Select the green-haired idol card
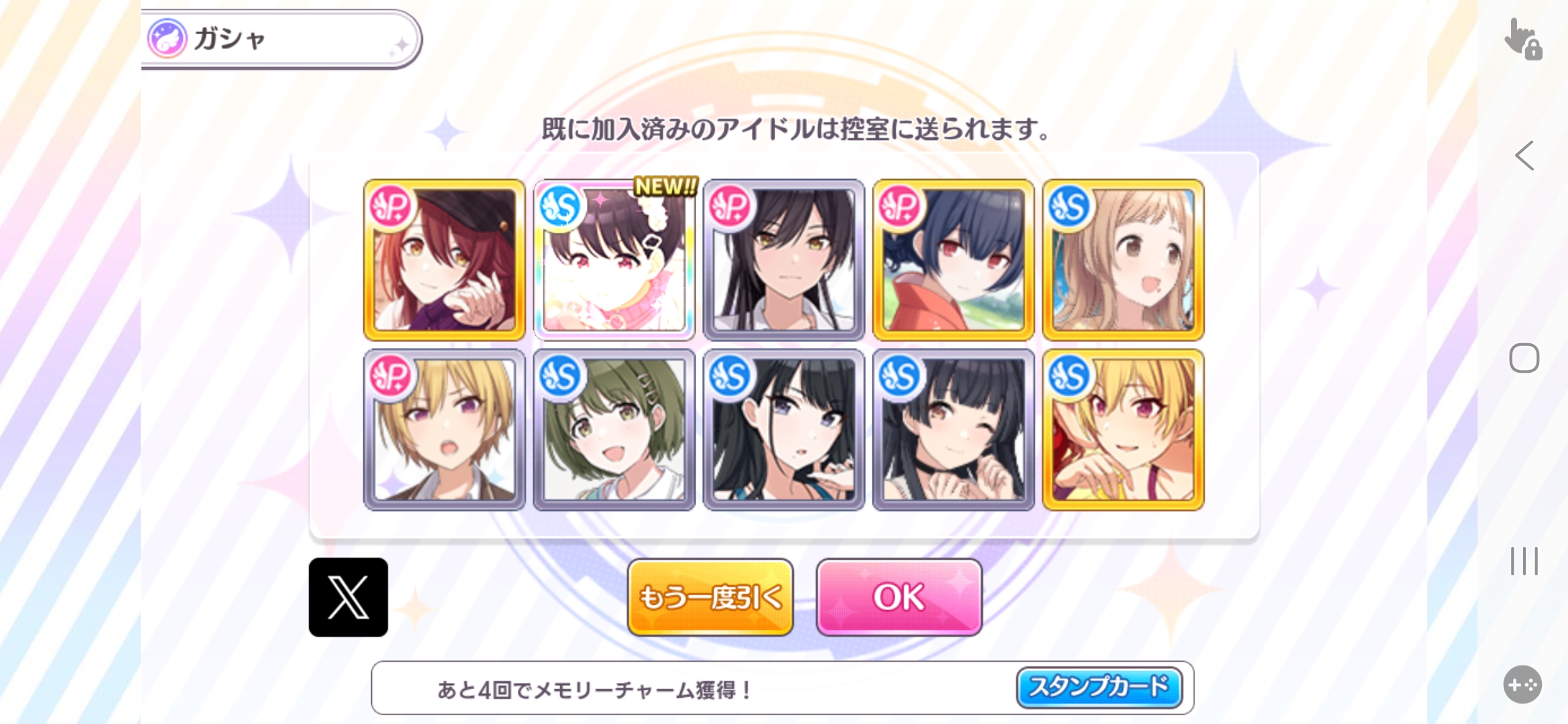The image size is (1568, 724). pyautogui.click(x=614, y=430)
